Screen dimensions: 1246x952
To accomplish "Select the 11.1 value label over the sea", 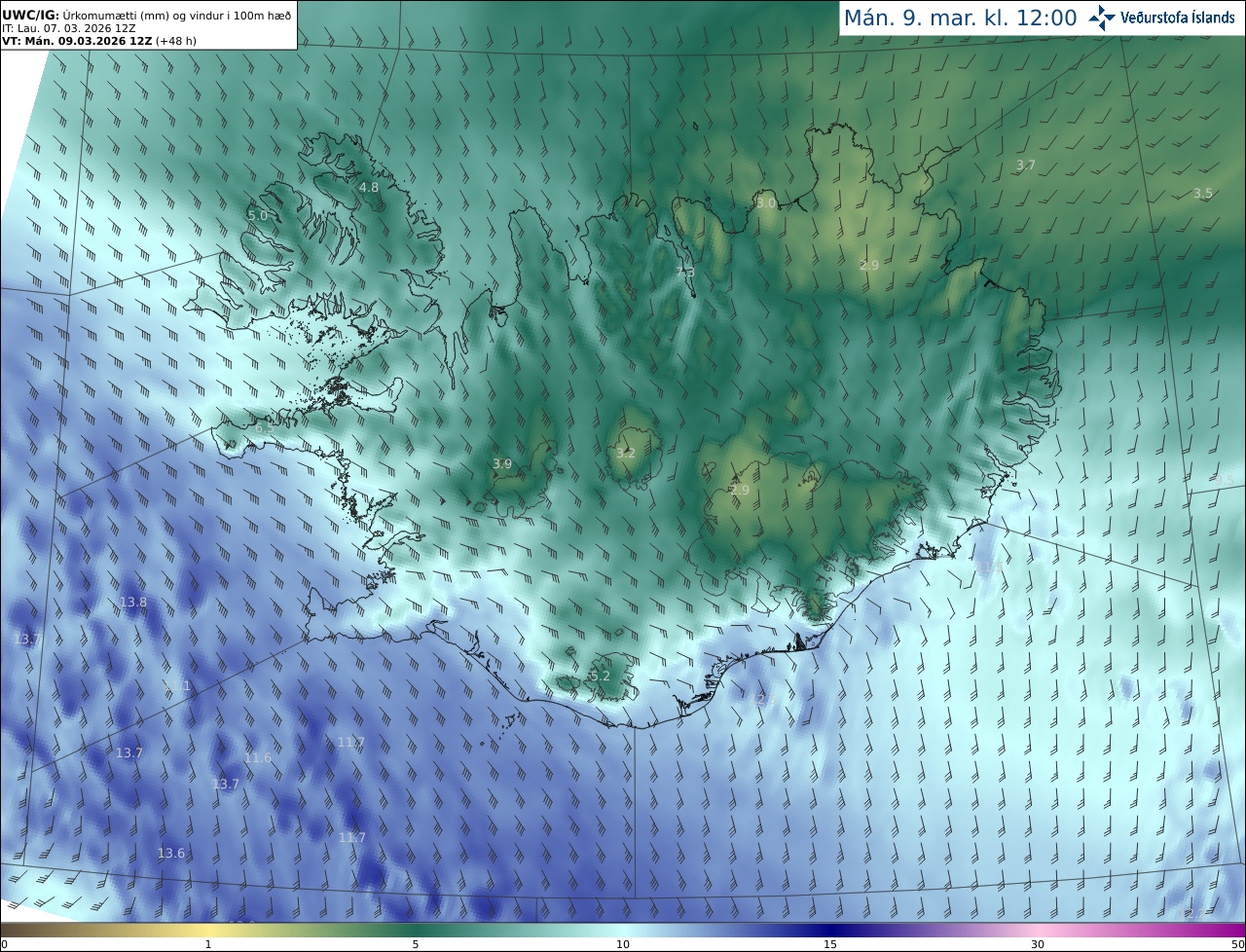I will (x=178, y=686).
